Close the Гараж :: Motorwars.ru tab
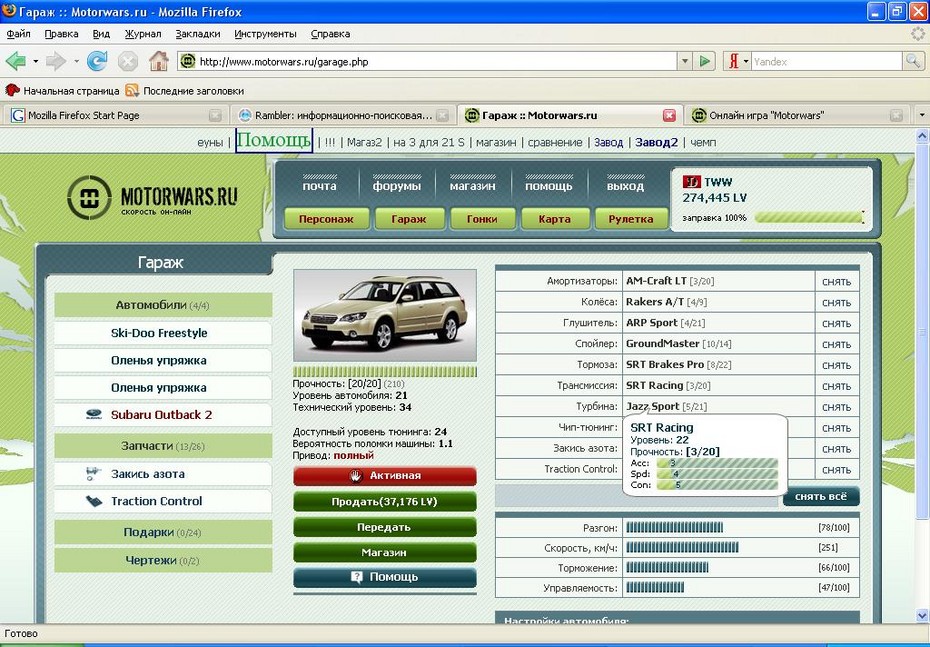 pos(669,116)
